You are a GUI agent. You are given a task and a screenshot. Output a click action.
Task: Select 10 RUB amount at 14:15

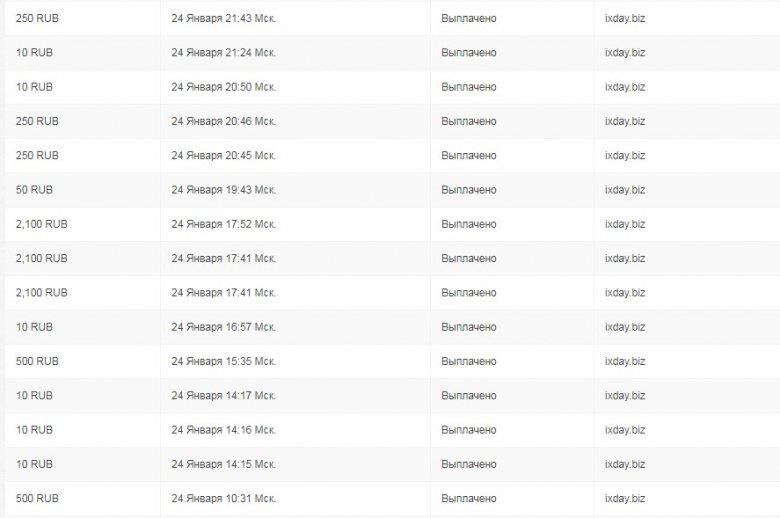pos(34,465)
